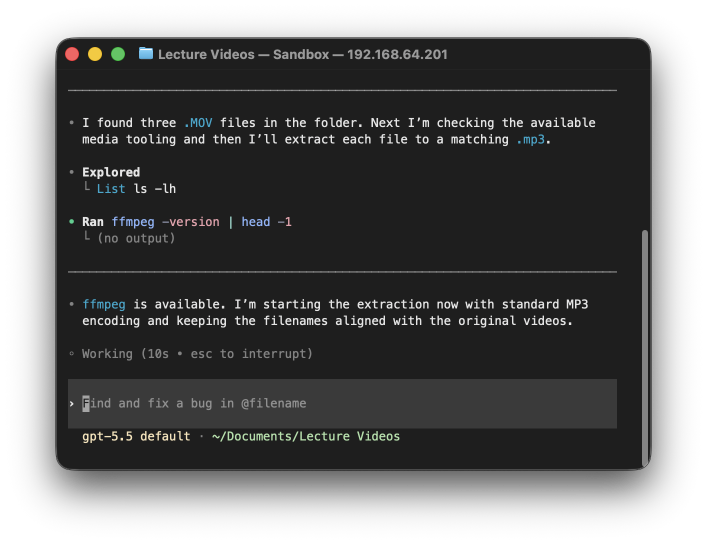Viewport: 707px width, 544px height.
Task: Click the window title 'Lecture Videos — Sandbox'
Action: (x=243, y=55)
